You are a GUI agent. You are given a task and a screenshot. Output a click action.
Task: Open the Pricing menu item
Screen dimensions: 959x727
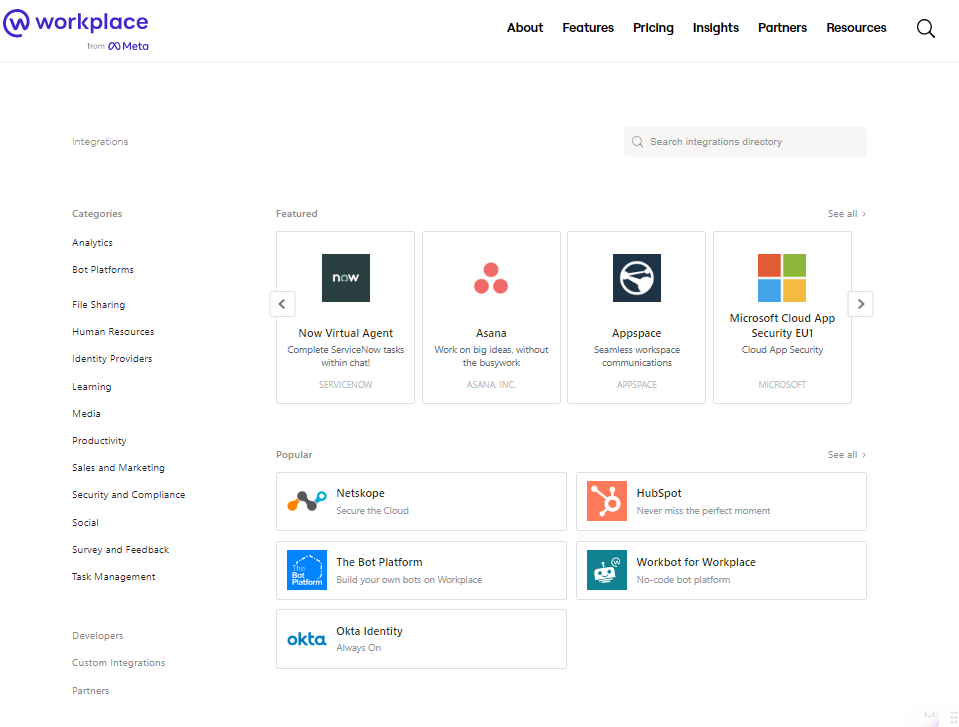(653, 28)
